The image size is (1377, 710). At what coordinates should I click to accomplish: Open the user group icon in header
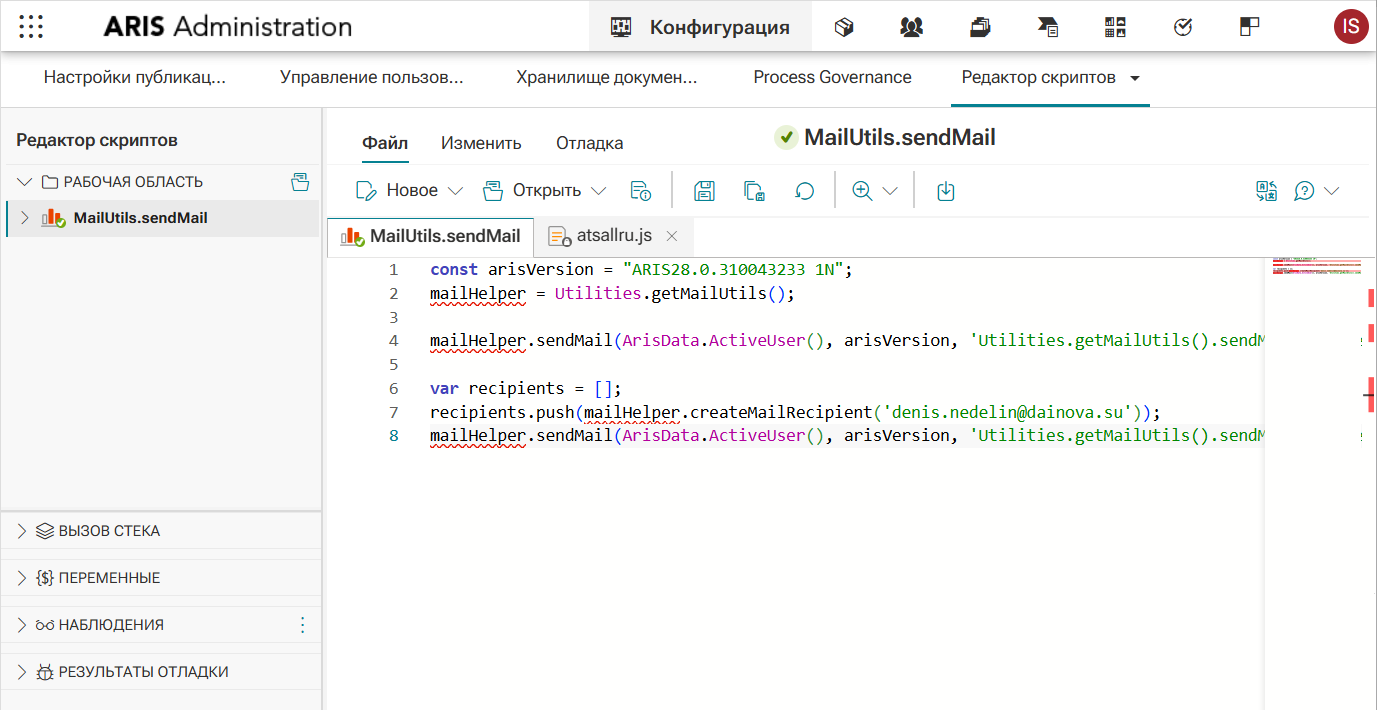click(911, 27)
